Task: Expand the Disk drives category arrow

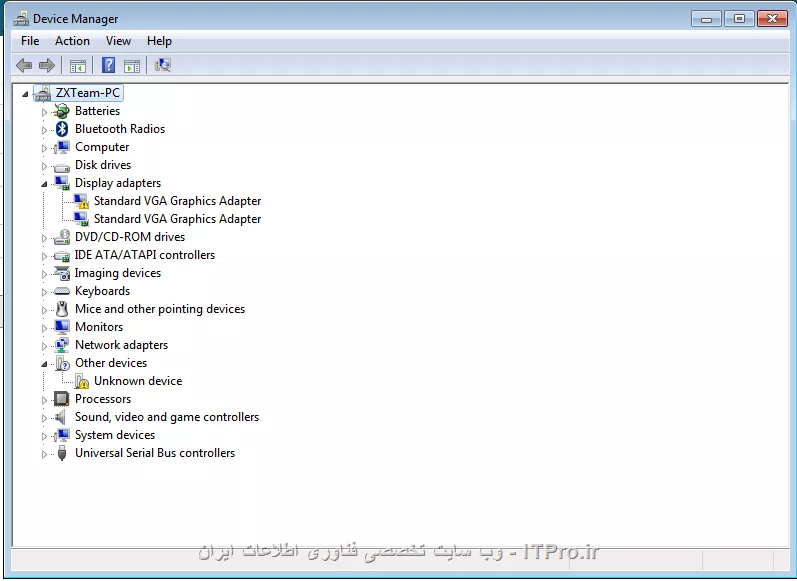Action: pyautogui.click(x=44, y=166)
